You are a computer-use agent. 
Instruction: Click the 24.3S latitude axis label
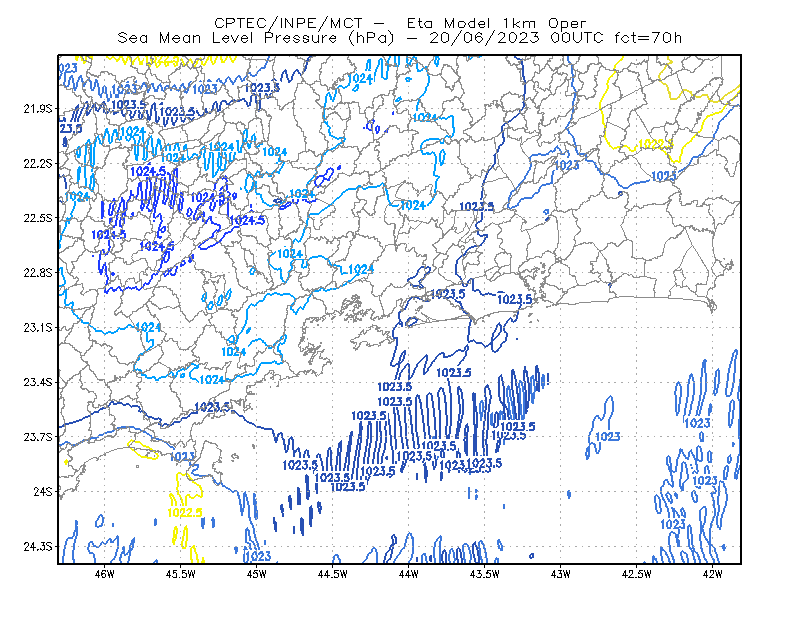tap(38, 547)
